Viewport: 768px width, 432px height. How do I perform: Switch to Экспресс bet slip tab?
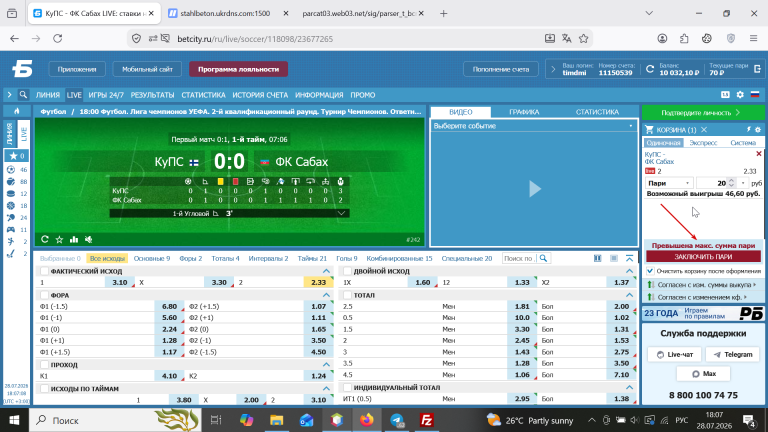703,143
